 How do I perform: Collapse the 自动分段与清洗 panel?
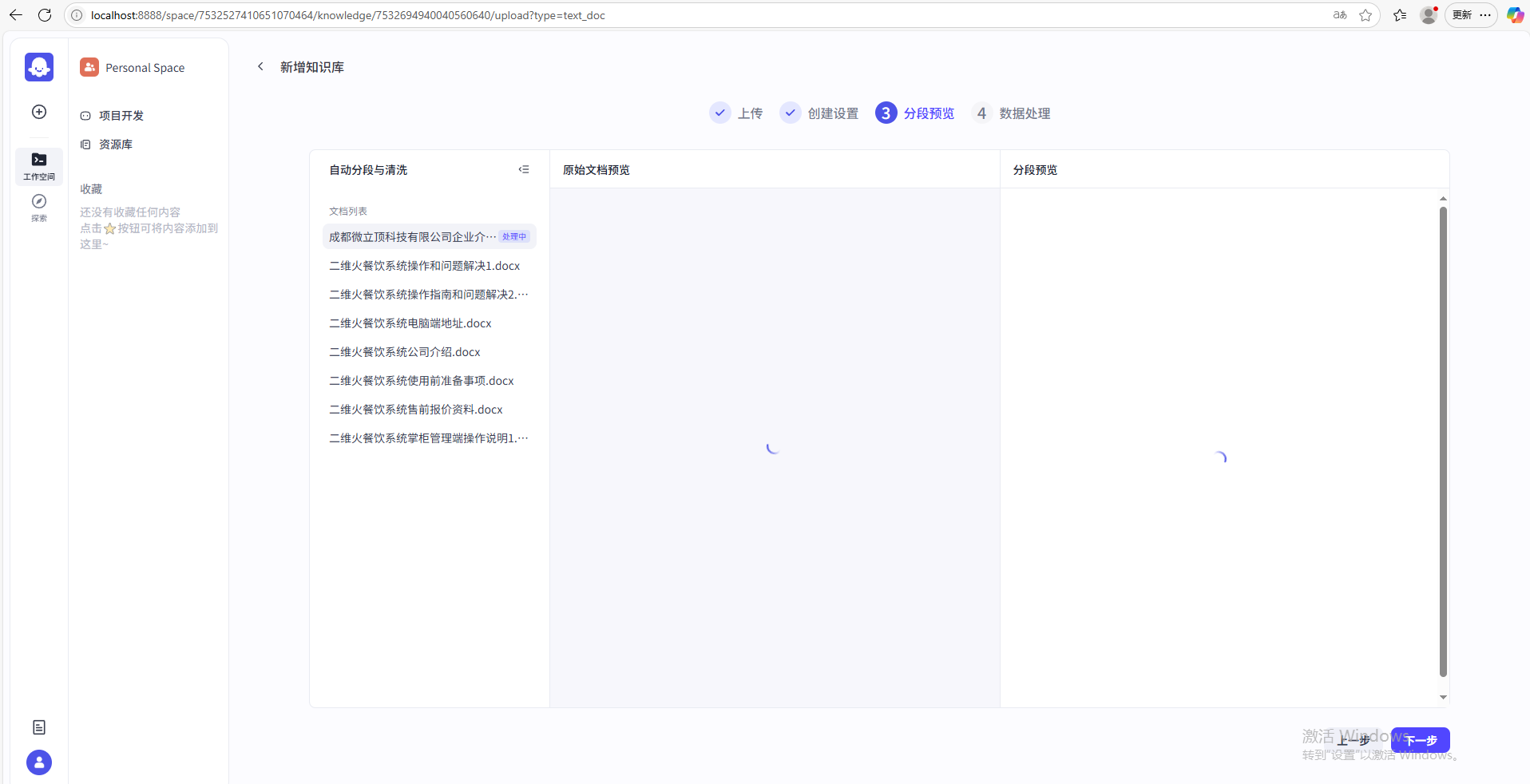point(524,169)
